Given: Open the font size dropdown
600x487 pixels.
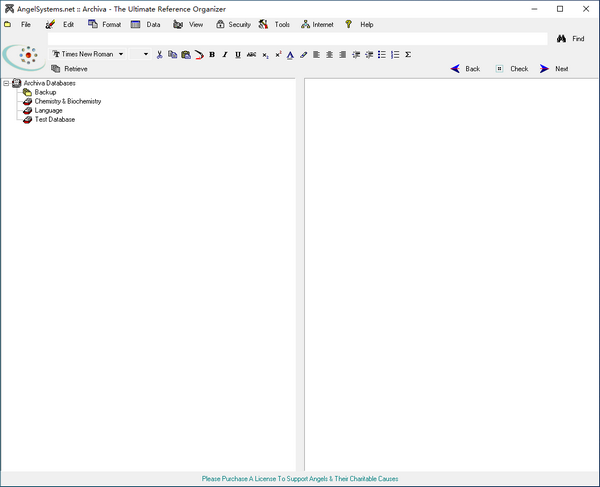Looking at the screenshot, I should click(x=146, y=54).
